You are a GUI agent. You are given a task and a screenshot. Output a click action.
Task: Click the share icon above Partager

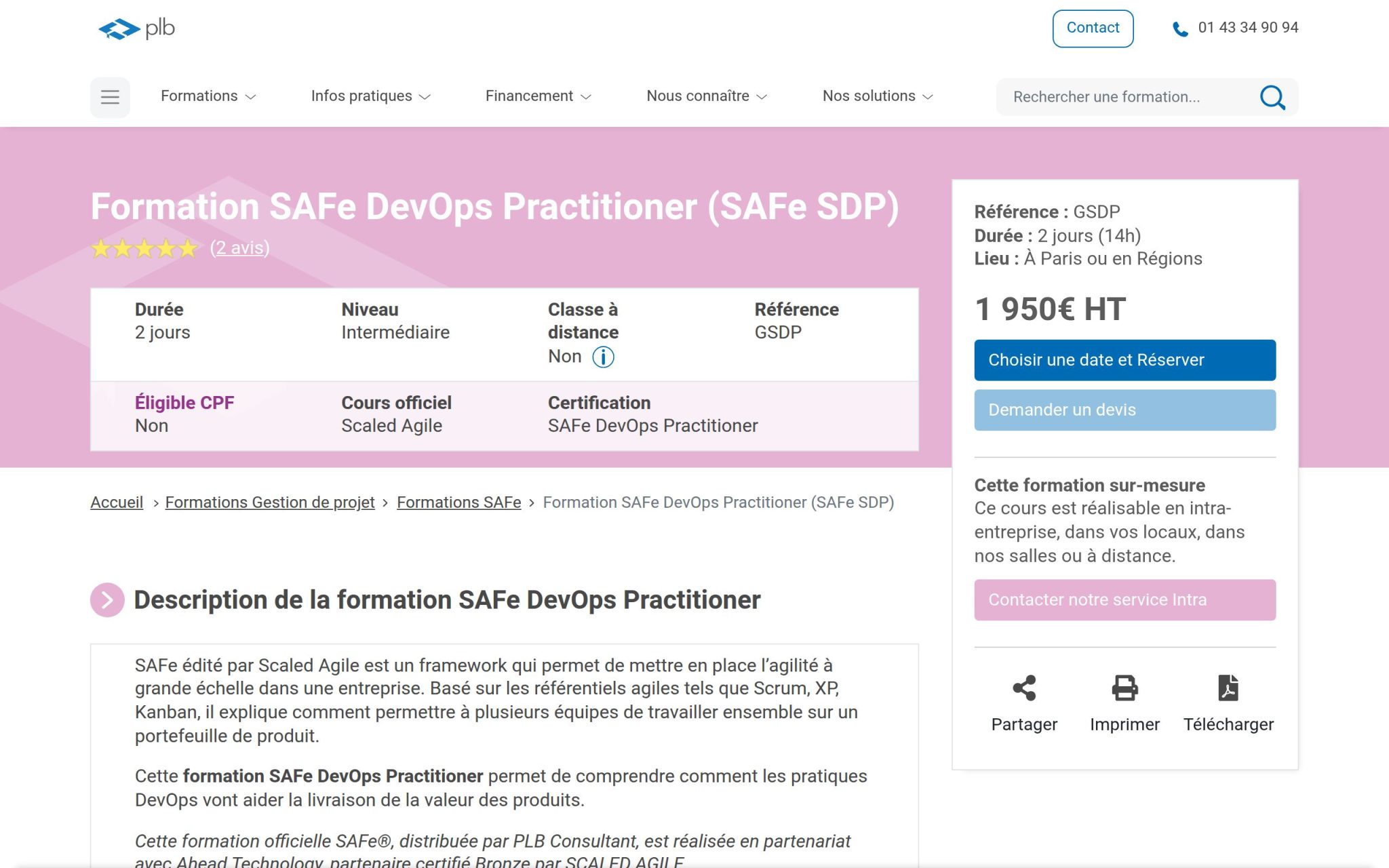1024,688
